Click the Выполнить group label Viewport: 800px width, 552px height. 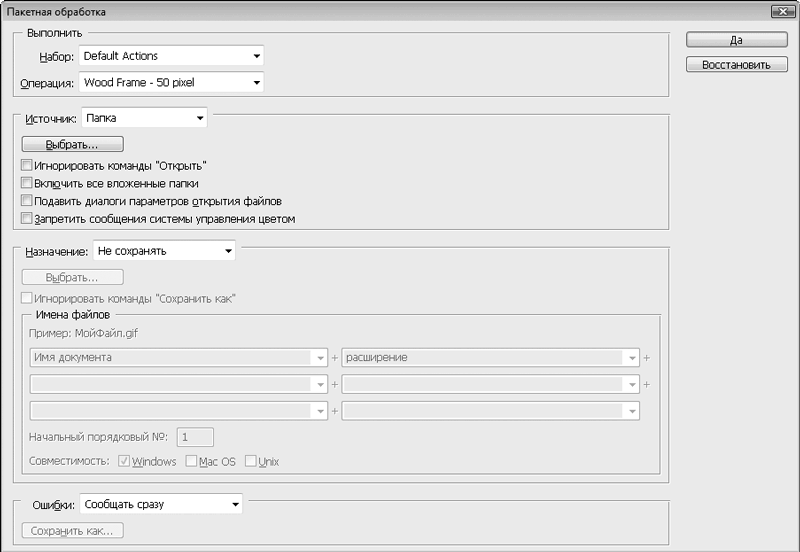[x=55, y=33]
